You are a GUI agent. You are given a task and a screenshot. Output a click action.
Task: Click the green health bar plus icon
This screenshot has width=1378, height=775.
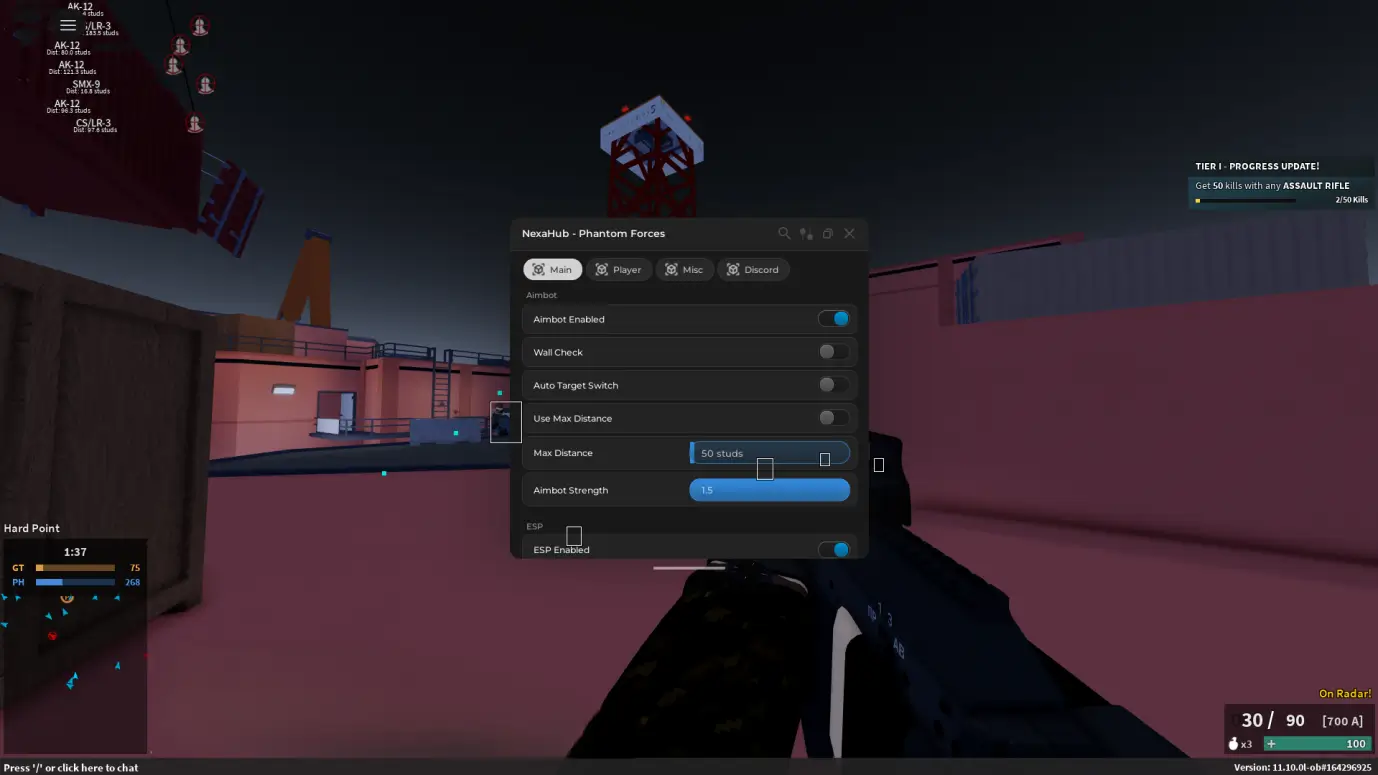click(1271, 744)
